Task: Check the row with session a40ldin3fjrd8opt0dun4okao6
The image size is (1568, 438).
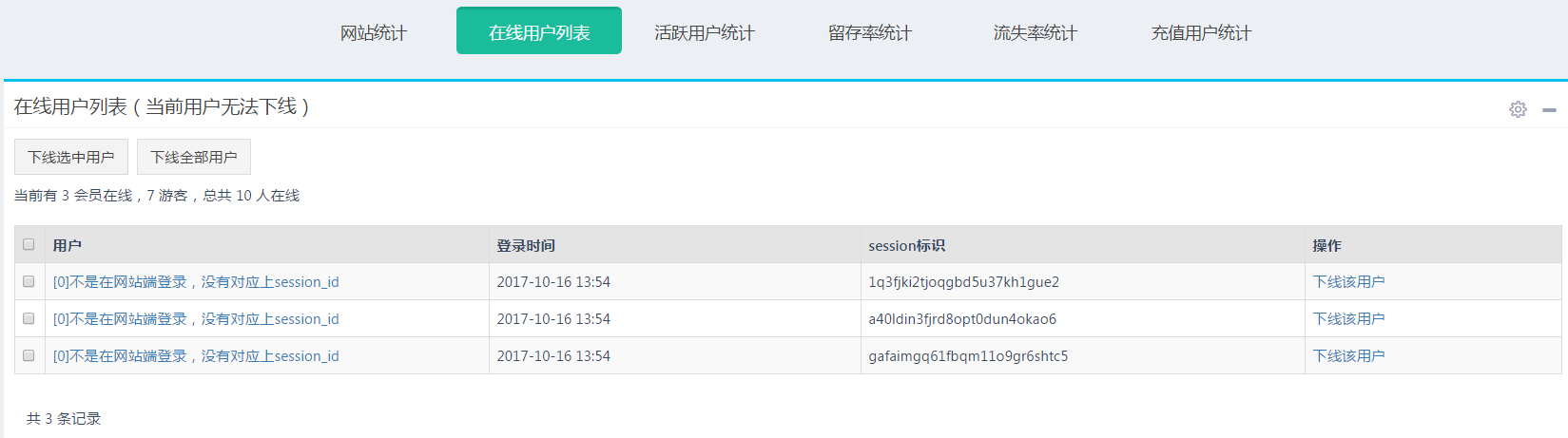Action: tap(29, 318)
